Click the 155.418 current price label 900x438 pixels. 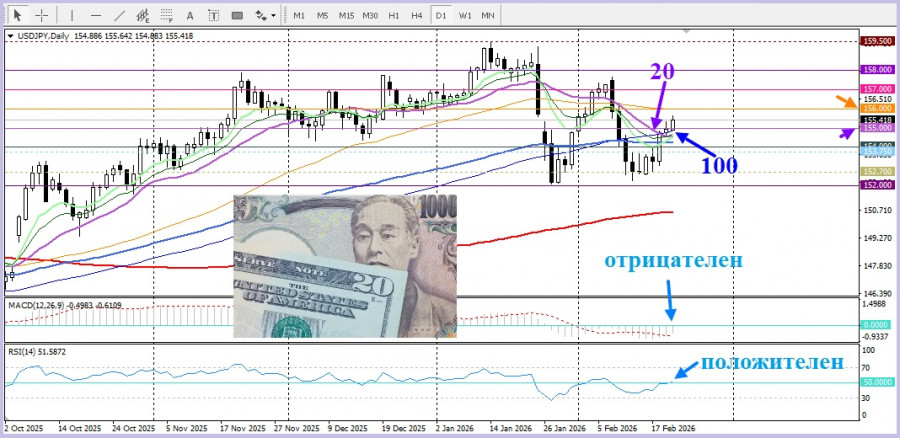click(x=876, y=119)
